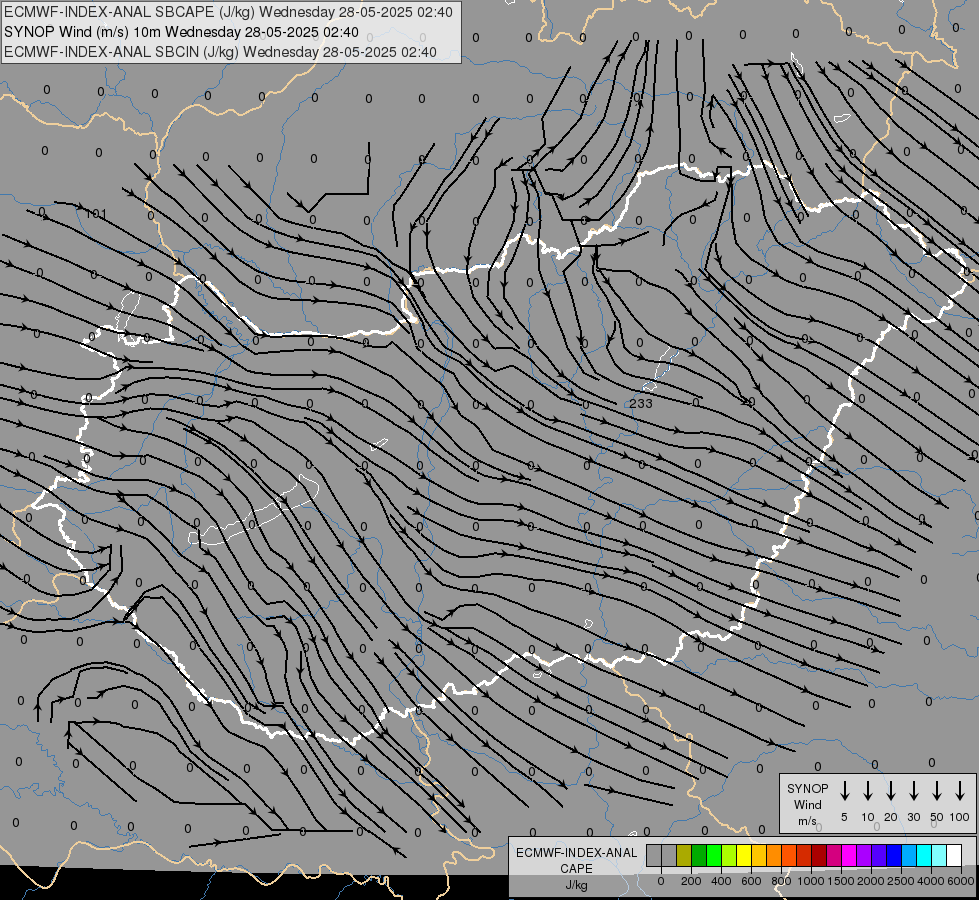Click the SYNOP label in wind legend
979x900 pixels.
tap(807, 788)
